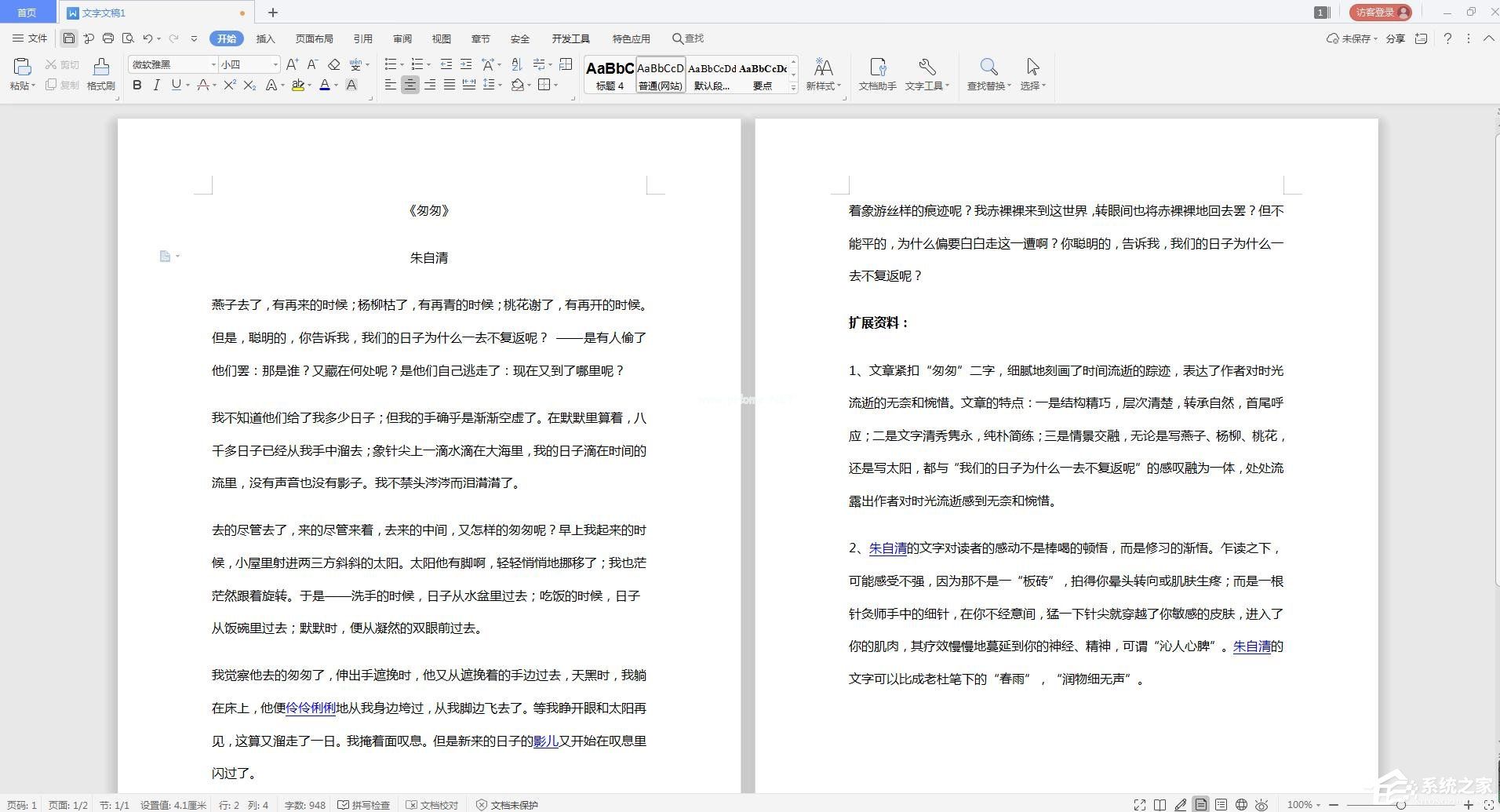Click the Paste clipboard icon
Screen dimensions: 1500x812
[22, 67]
